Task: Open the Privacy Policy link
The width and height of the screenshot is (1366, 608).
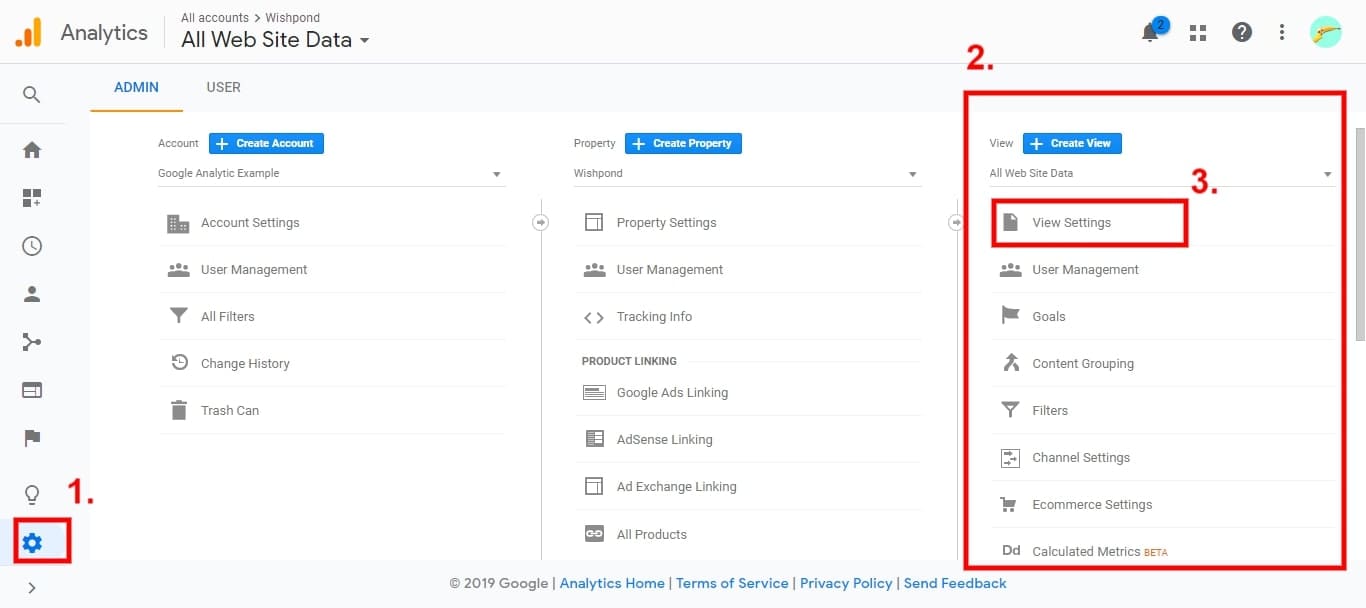Action: (x=846, y=583)
